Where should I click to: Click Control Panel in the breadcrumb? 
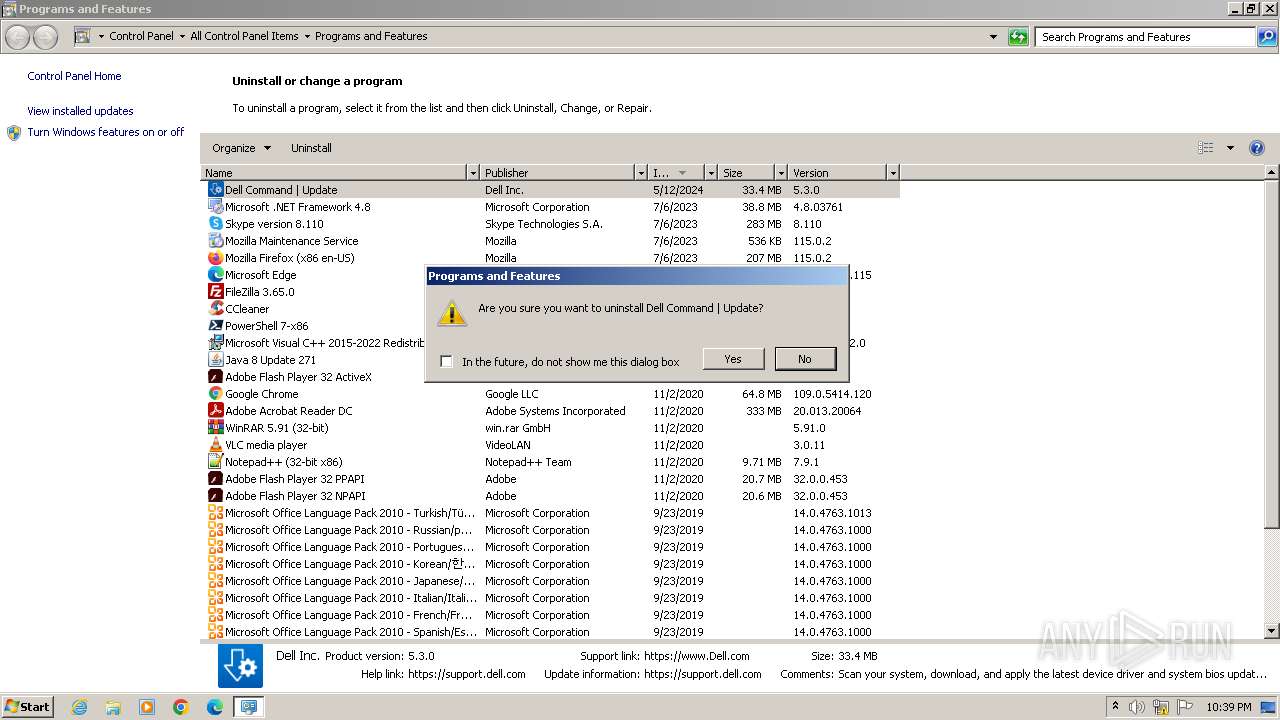pos(141,36)
